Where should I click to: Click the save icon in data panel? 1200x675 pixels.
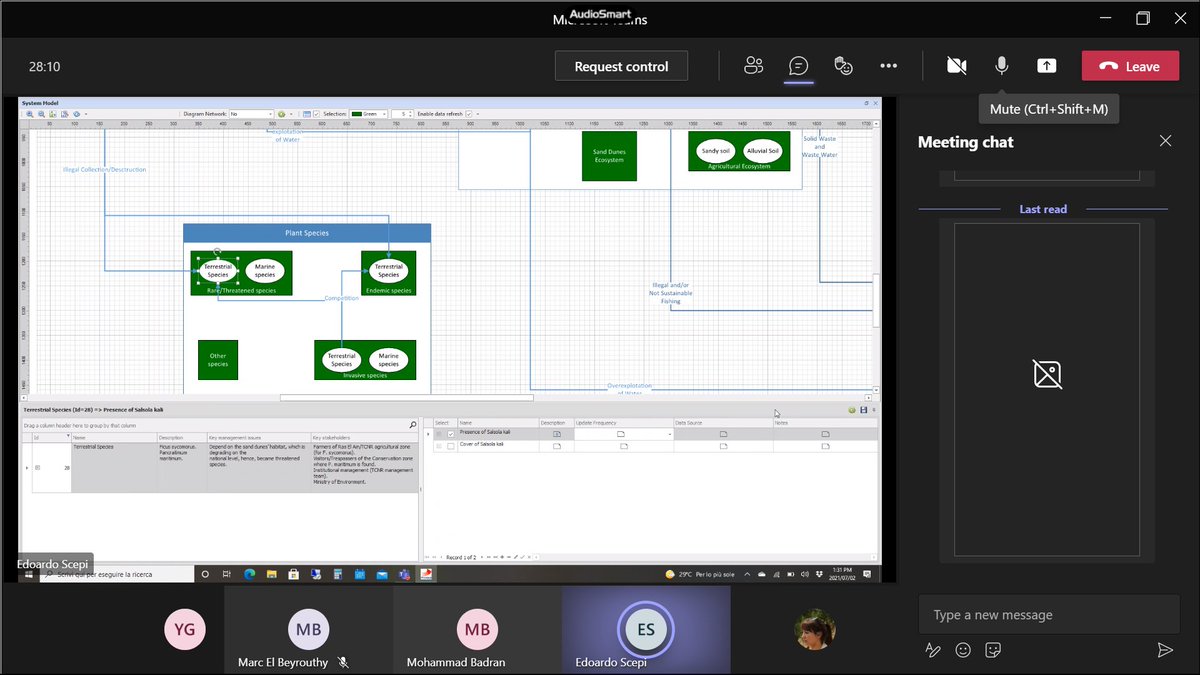point(863,410)
